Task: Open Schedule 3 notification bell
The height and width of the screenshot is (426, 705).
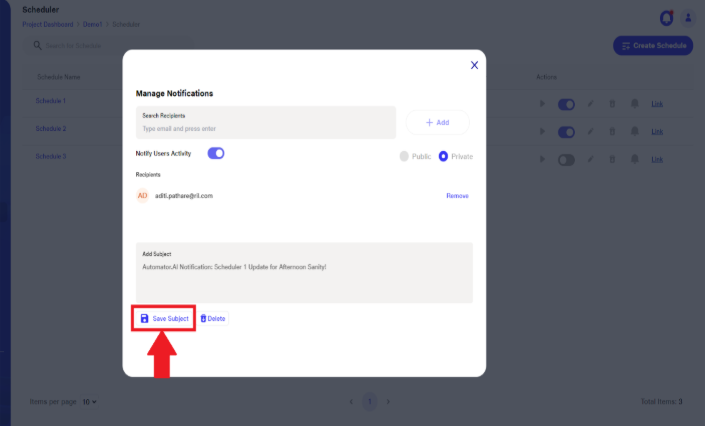Action: click(634, 159)
